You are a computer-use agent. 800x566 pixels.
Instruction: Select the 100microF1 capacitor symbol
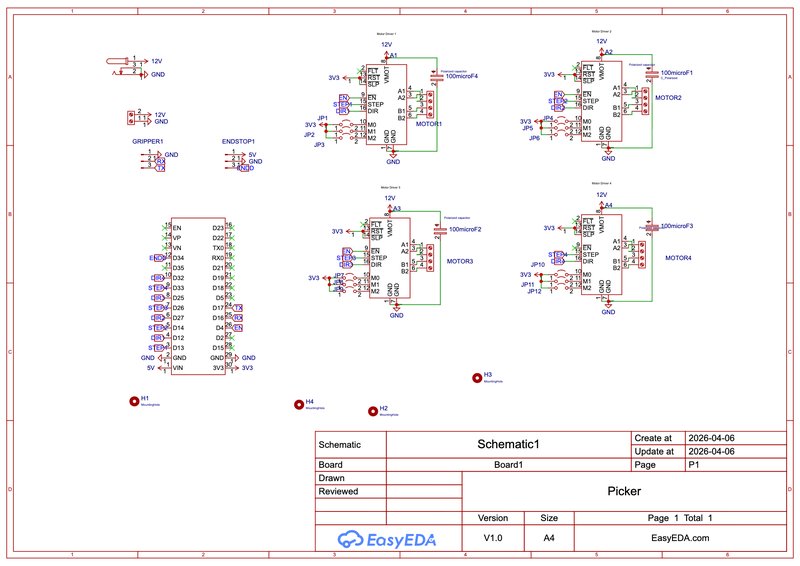(652, 75)
